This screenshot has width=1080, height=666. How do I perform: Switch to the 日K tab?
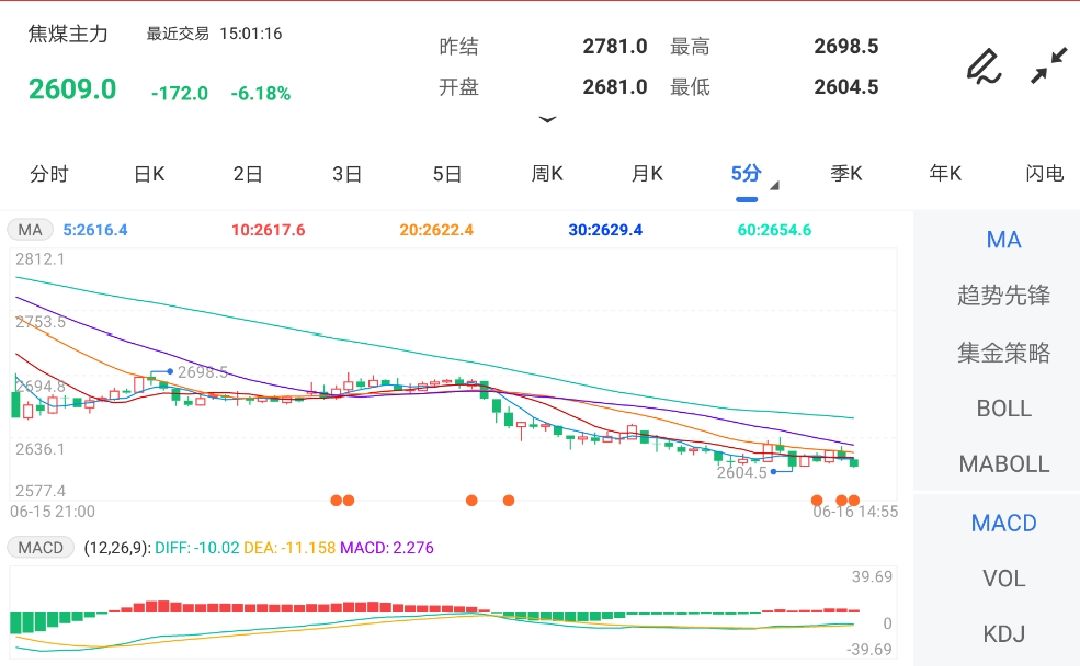pos(149,174)
